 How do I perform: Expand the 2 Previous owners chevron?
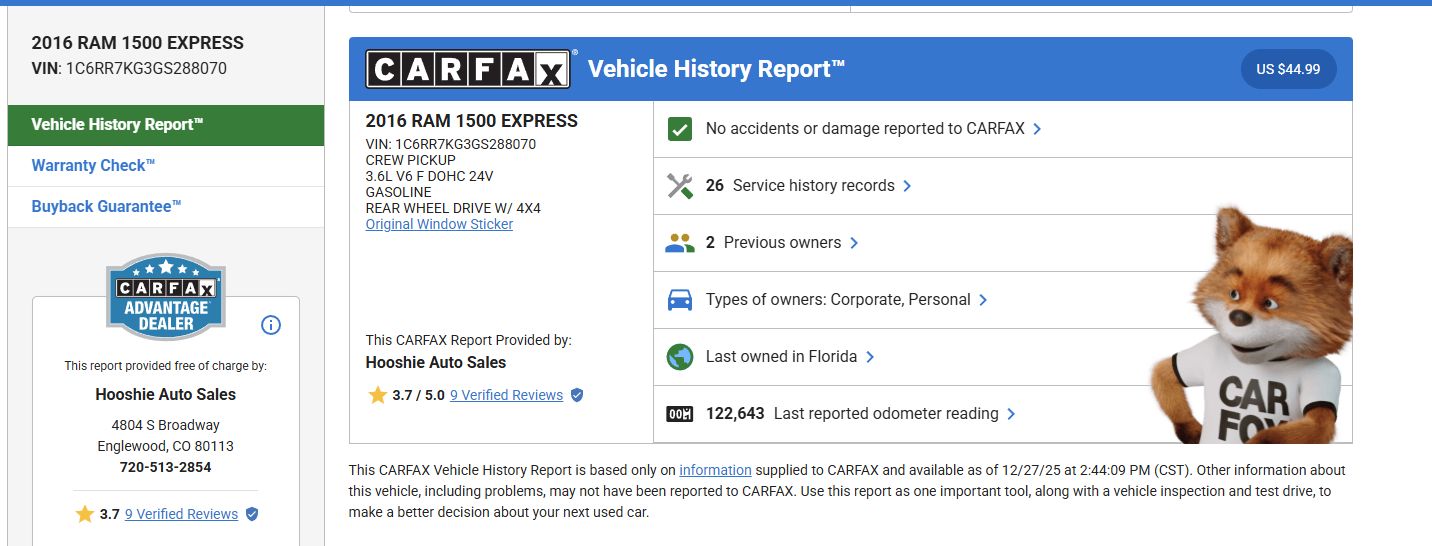[854, 243]
